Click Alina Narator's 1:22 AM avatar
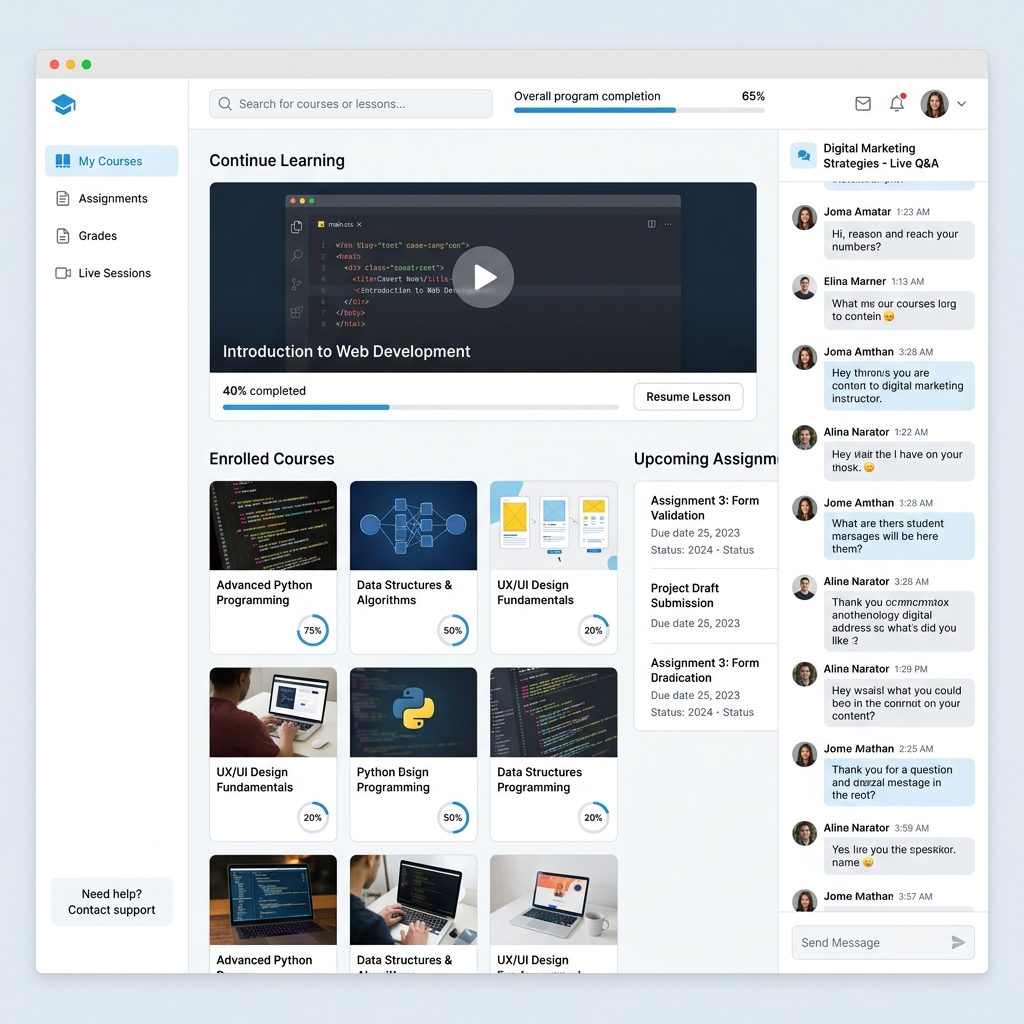 805,438
